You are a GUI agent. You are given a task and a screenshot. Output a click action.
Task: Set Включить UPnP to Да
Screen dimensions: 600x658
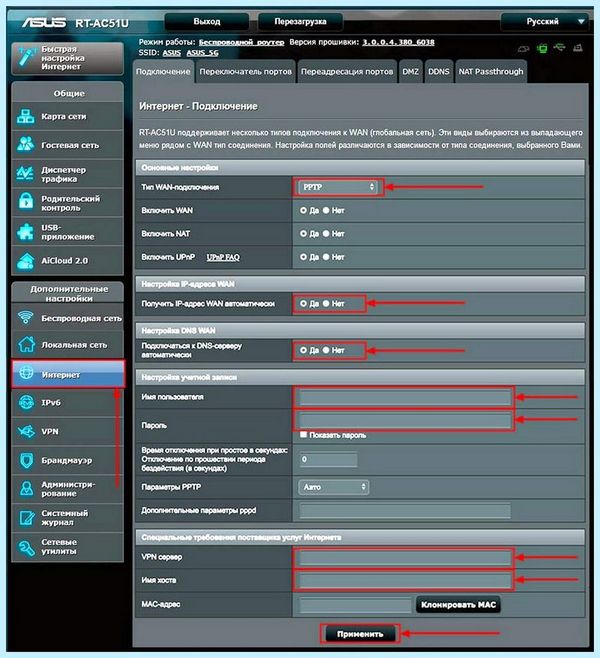pyautogui.click(x=303, y=257)
